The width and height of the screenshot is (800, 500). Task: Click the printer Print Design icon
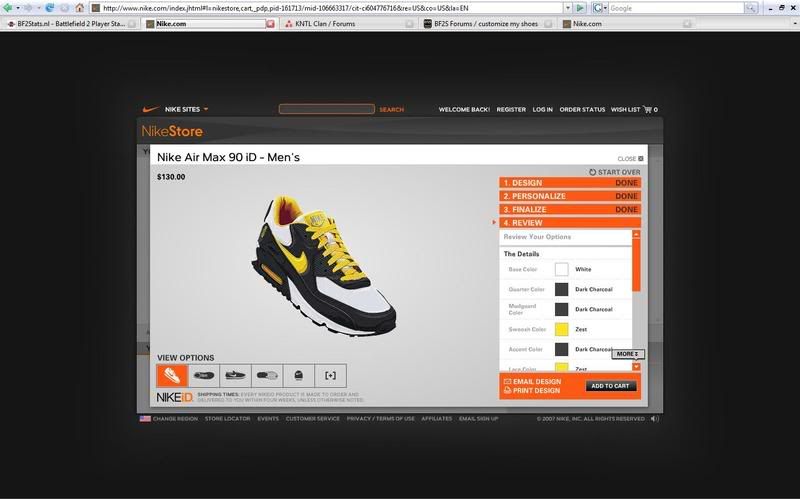click(507, 390)
